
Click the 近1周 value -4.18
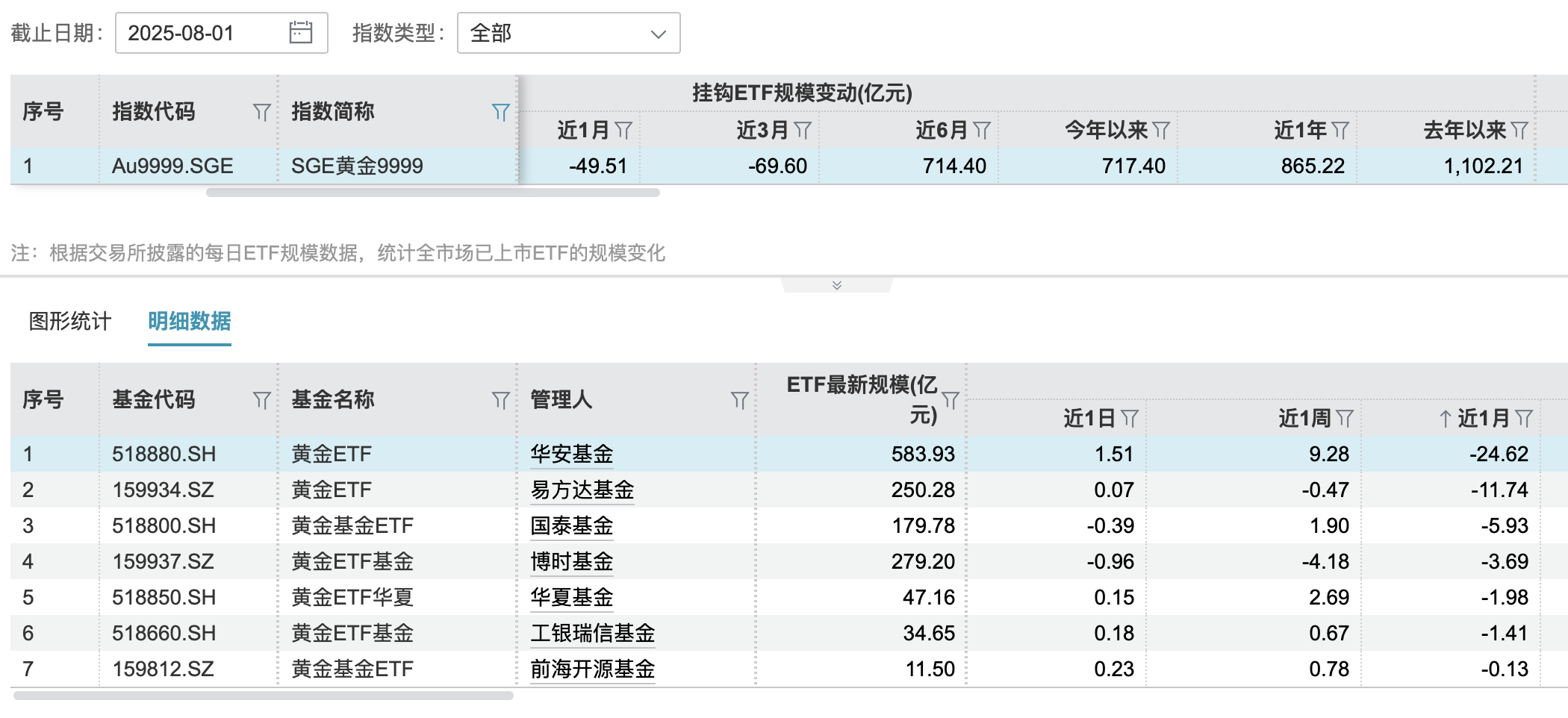[1325, 561]
